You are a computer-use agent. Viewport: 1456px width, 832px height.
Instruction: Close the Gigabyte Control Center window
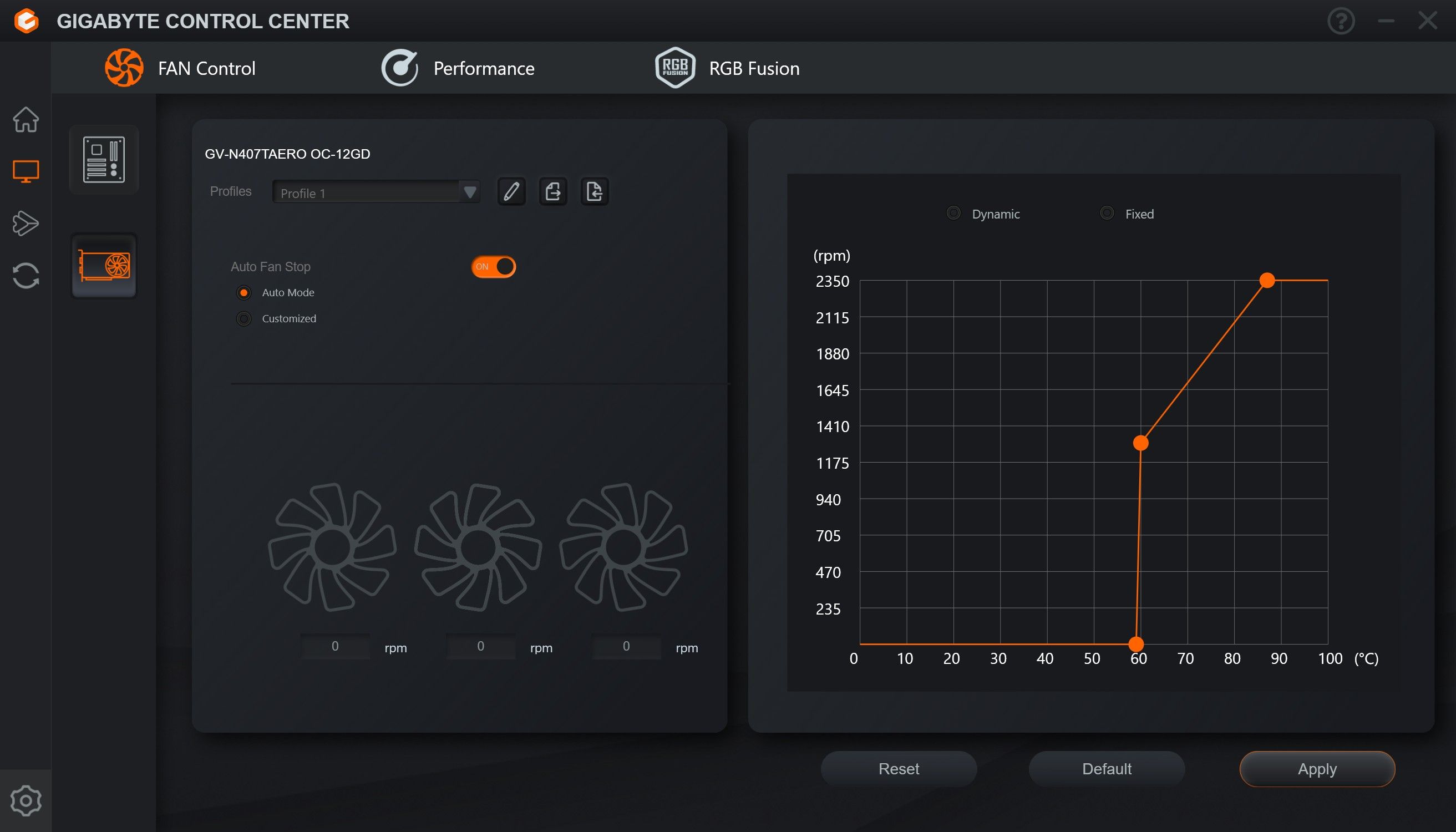click(x=1428, y=21)
